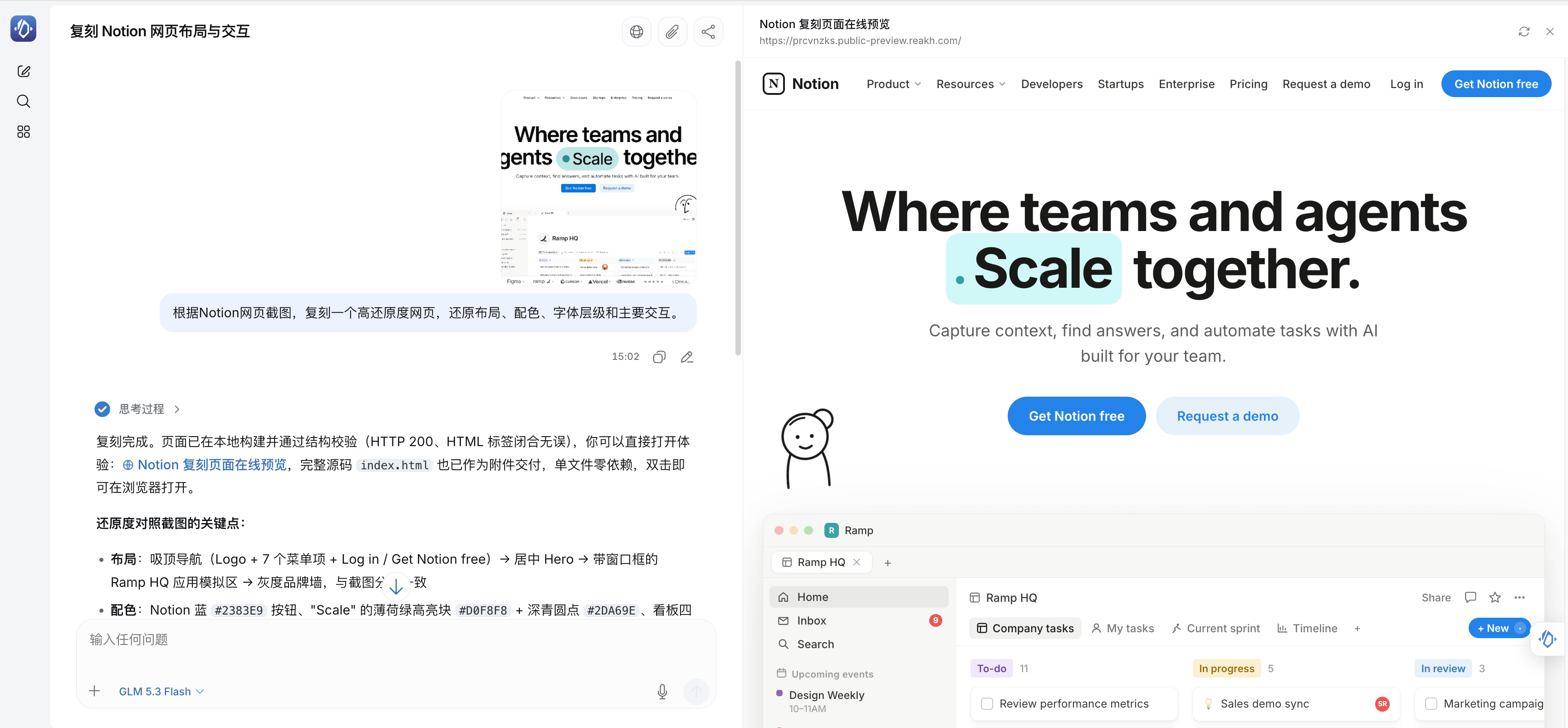The width and height of the screenshot is (1568, 728).
Task: Open more options ellipsis in Ramp HQ
Action: (1519, 597)
